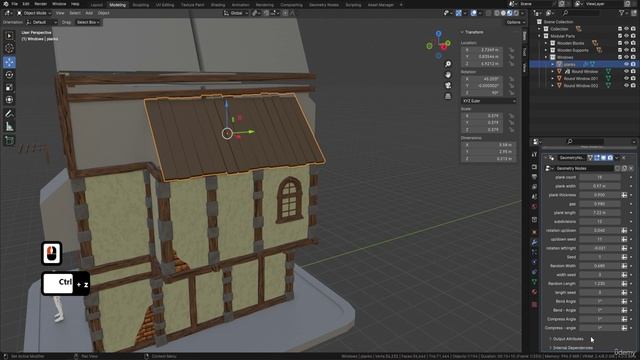
Task: Select the Cursor tool
Action: tap(9, 49)
